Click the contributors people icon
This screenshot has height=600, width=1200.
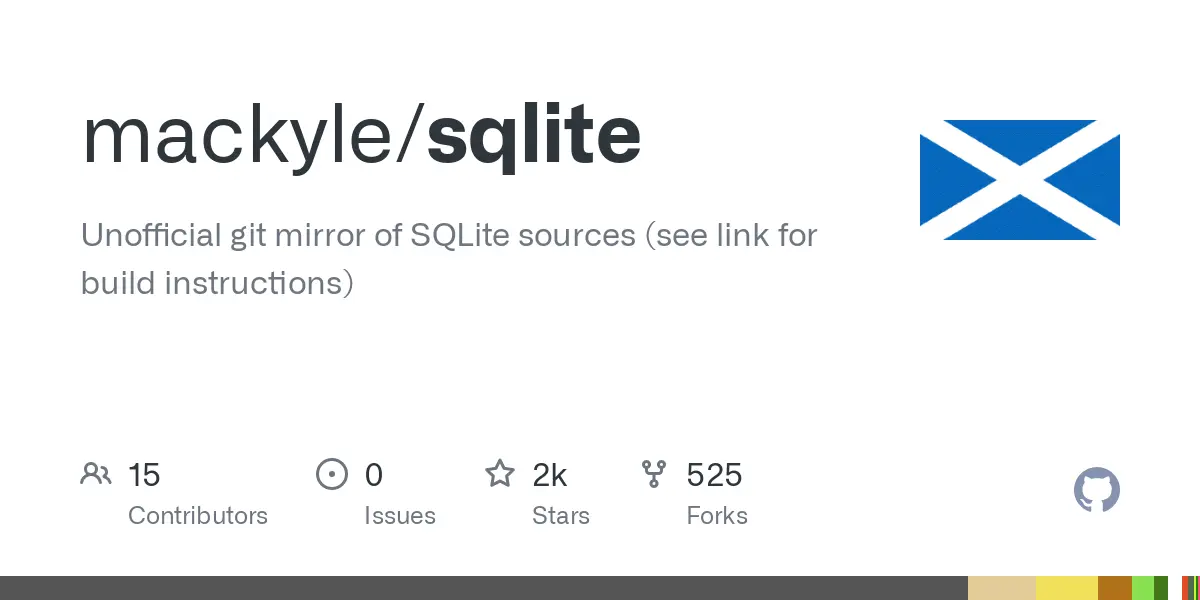[x=96, y=474]
